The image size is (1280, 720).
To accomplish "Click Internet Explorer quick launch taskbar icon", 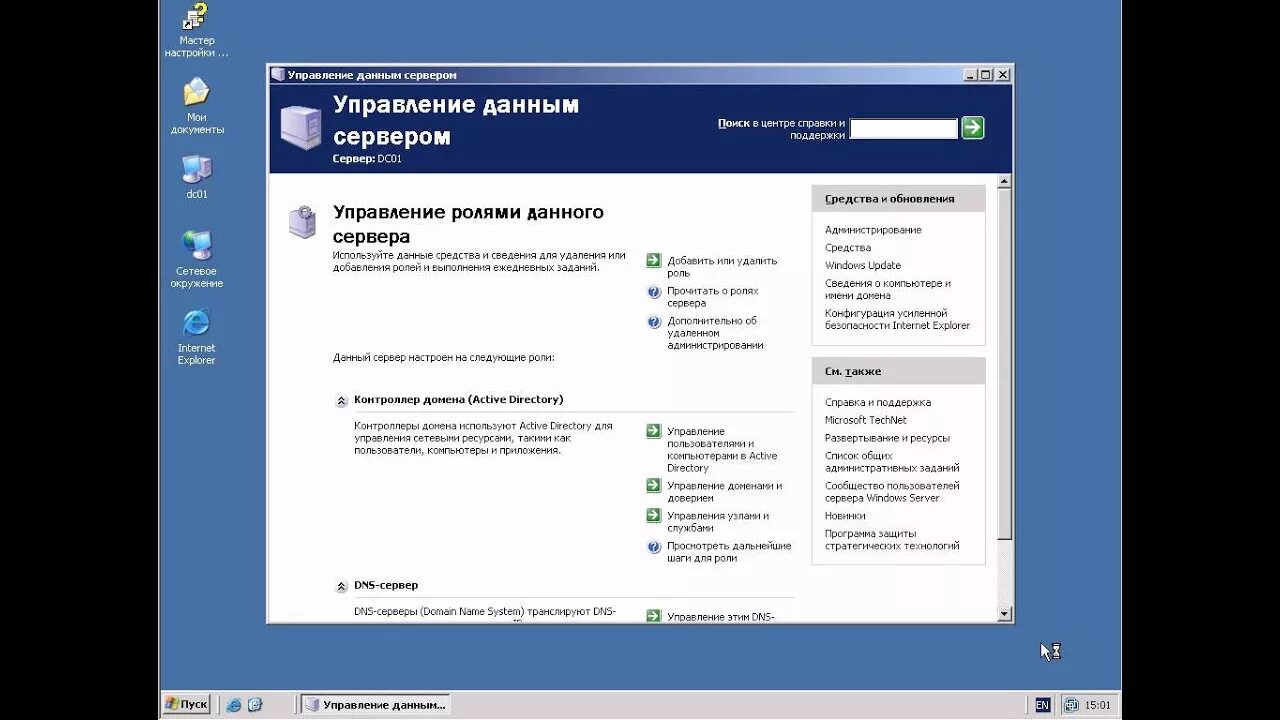I will point(234,704).
